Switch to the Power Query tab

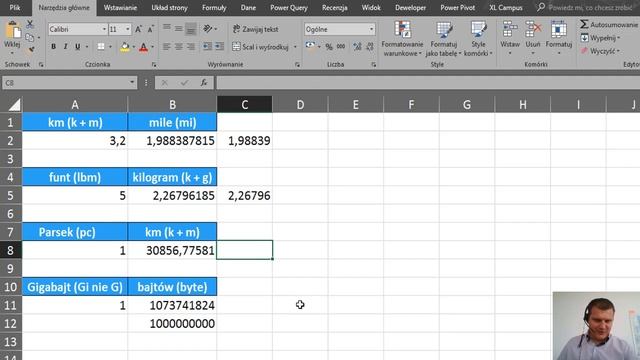289,7
